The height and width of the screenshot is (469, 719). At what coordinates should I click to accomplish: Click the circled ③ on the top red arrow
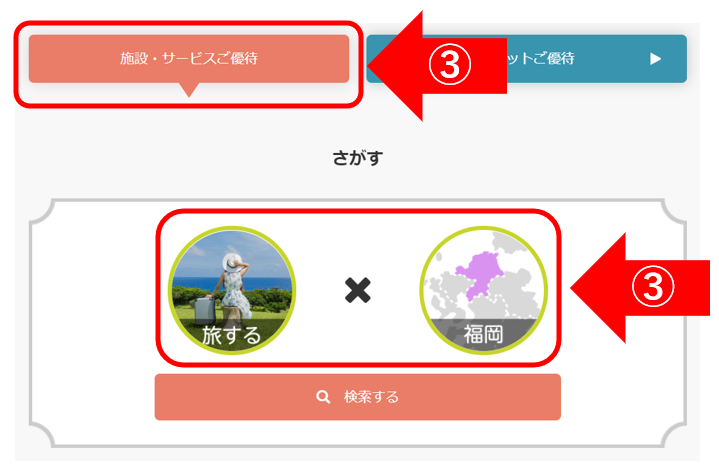[x=450, y=65]
